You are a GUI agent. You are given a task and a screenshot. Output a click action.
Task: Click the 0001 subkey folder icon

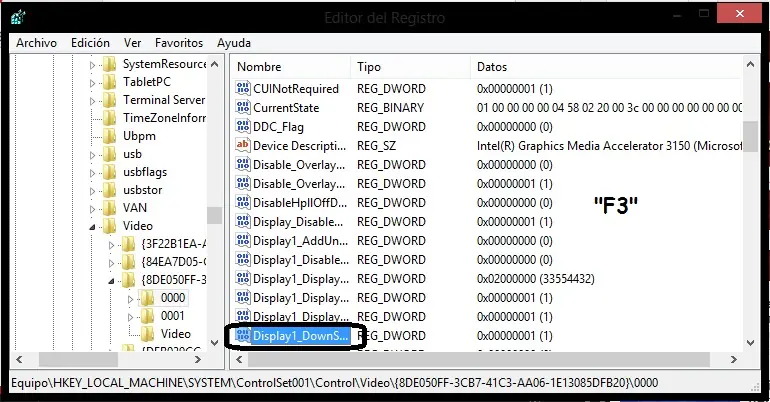pyautogui.click(x=147, y=316)
